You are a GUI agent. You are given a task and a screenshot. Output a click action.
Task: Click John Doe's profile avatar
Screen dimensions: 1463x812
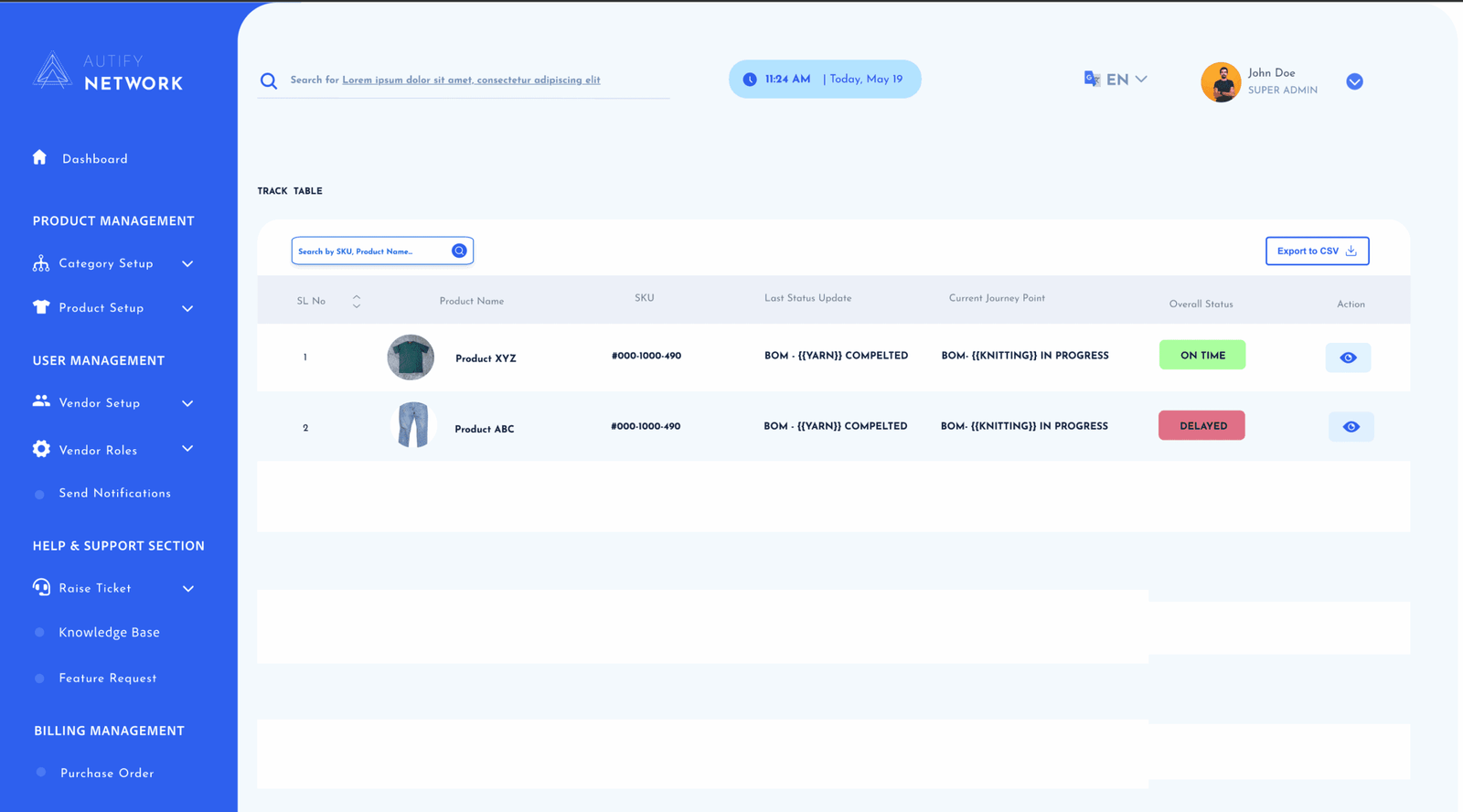1221,82
